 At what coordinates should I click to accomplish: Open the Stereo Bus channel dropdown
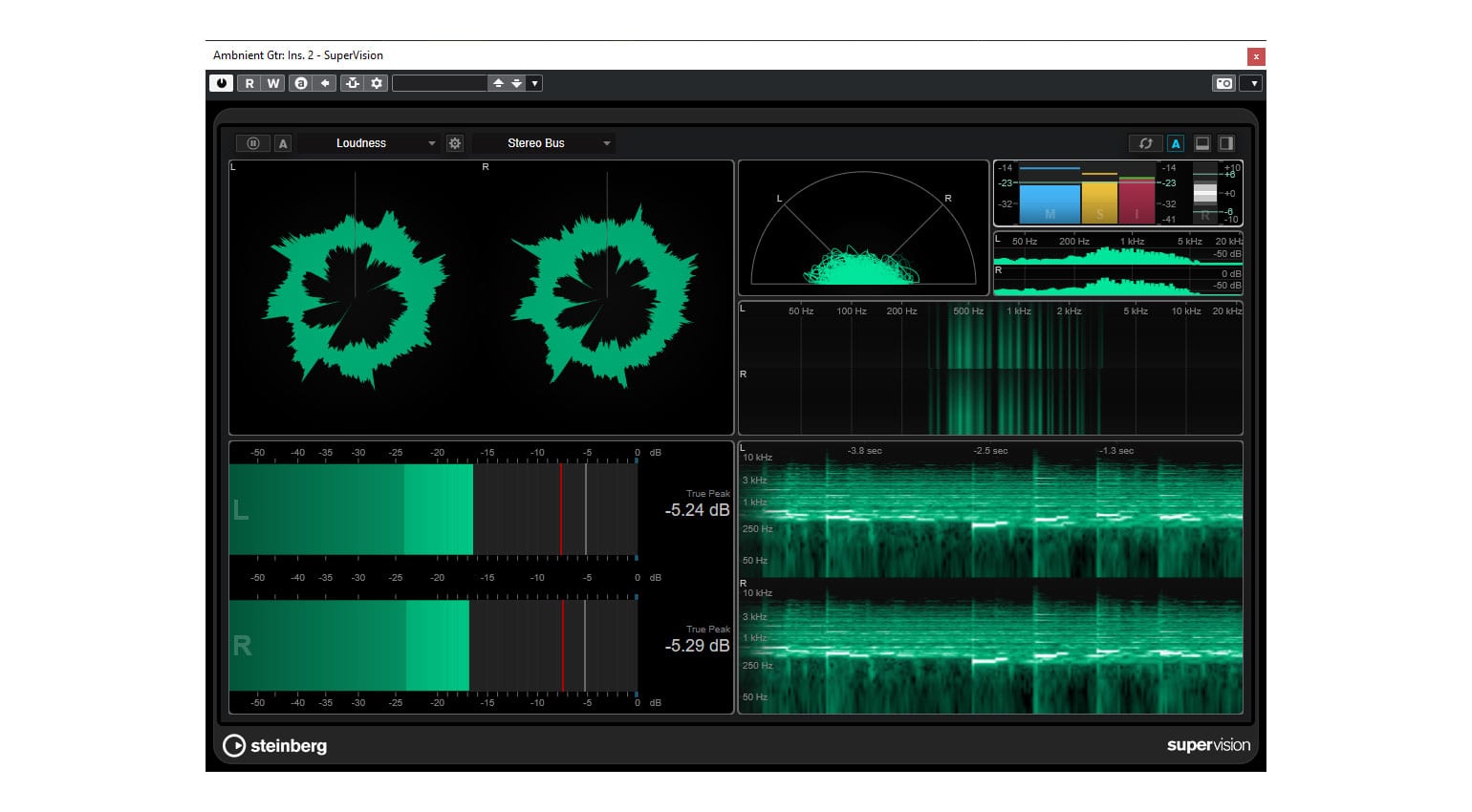544,143
